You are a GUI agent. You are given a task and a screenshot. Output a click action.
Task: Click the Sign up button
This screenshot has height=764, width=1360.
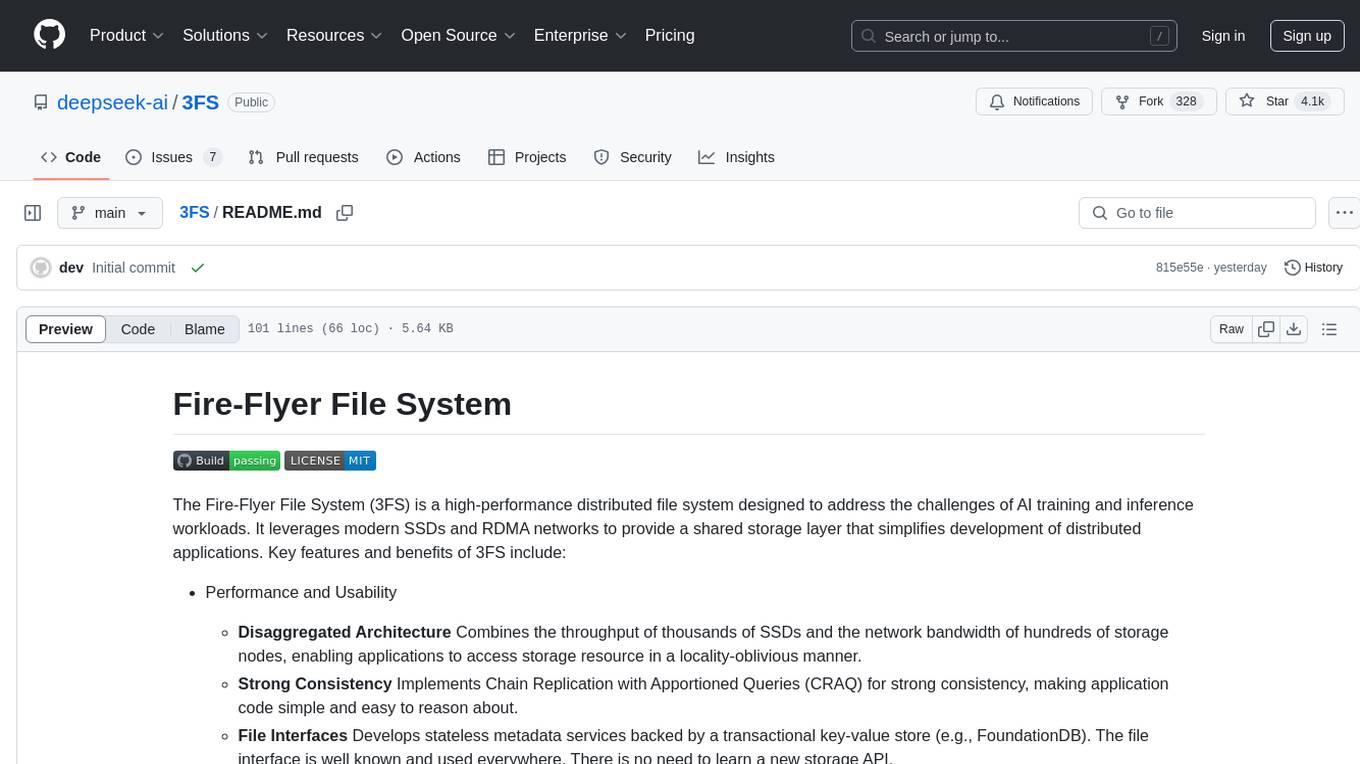1307,36
